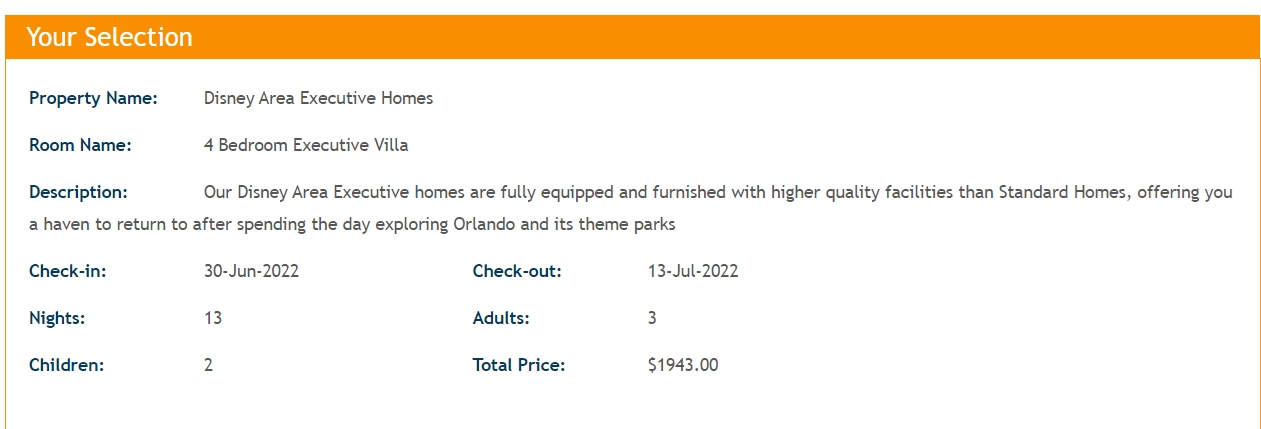Viewport: 1261px width, 429px height.
Task: Click the Check-in label
Action: [67, 271]
